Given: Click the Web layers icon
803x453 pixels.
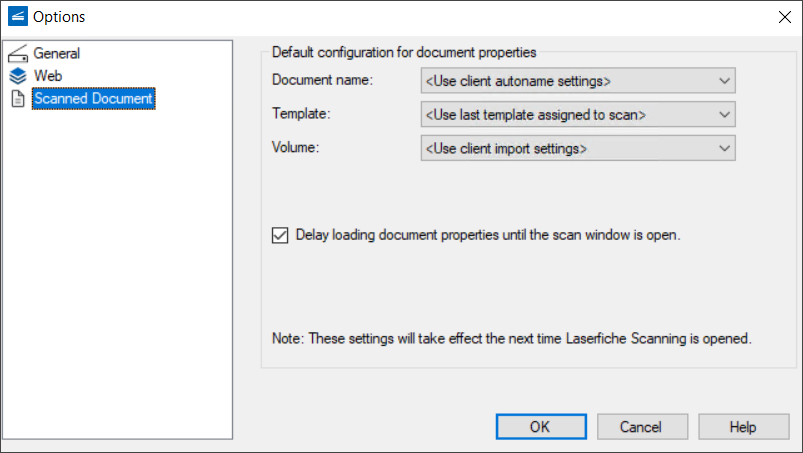Looking at the screenshot, I should coord(18,76).
